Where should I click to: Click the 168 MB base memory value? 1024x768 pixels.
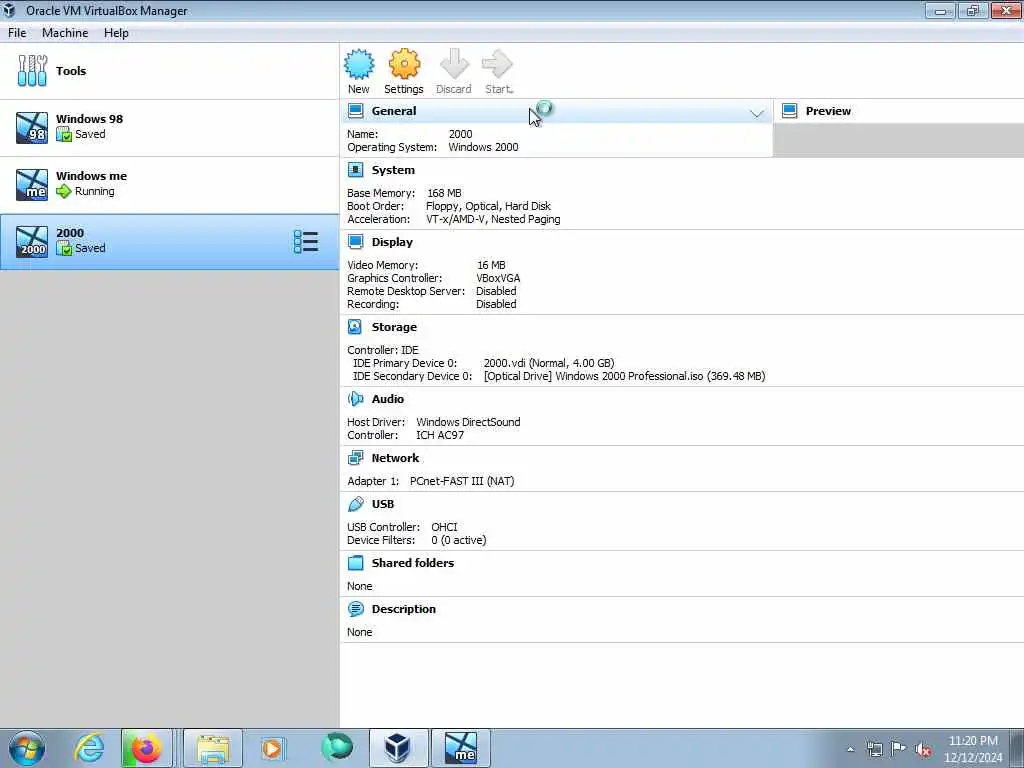click(x=444, y=193)
